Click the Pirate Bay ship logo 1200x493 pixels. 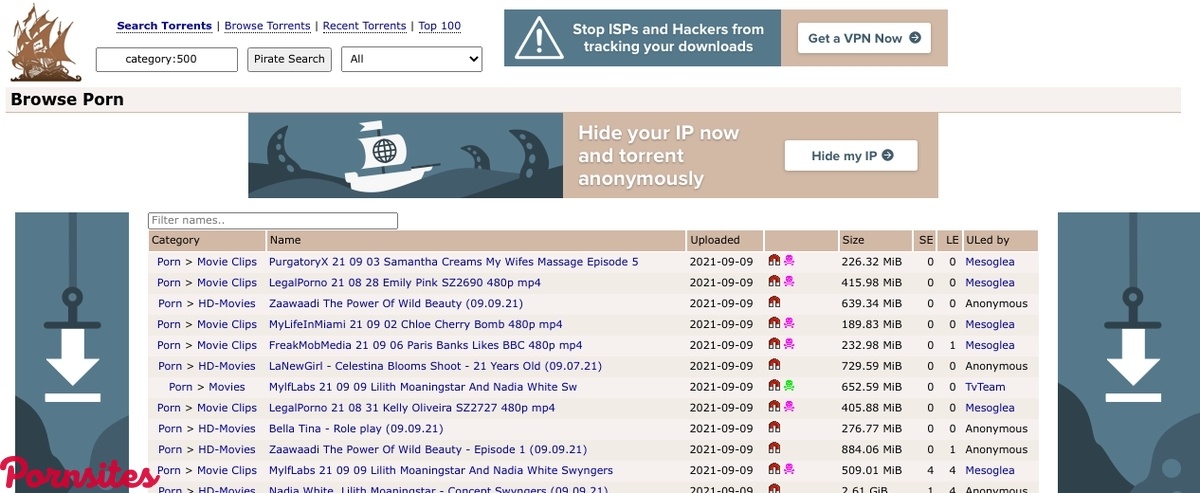click(46, 42)
